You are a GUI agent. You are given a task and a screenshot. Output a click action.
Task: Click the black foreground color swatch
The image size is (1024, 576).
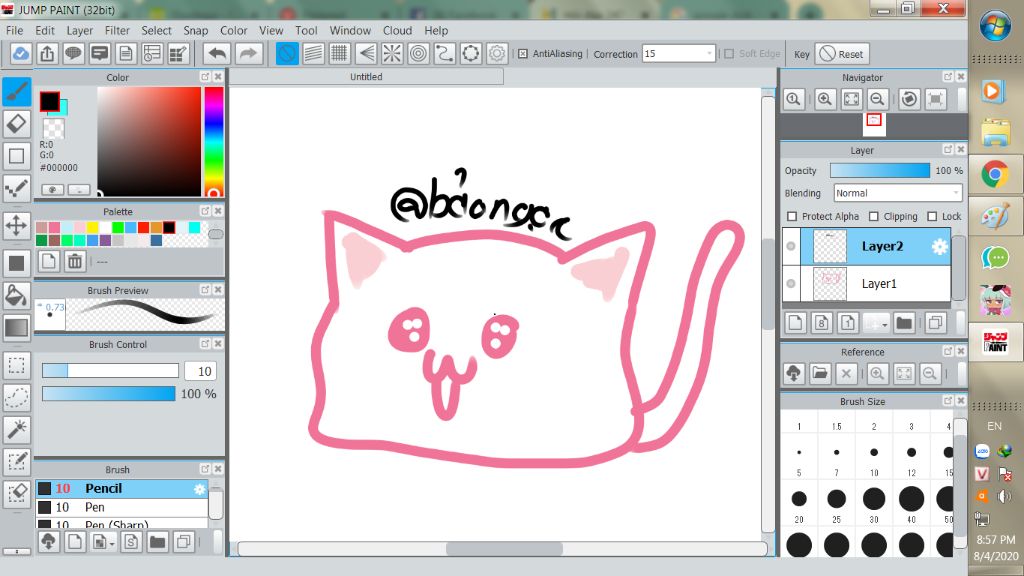(x=50, y=101)
